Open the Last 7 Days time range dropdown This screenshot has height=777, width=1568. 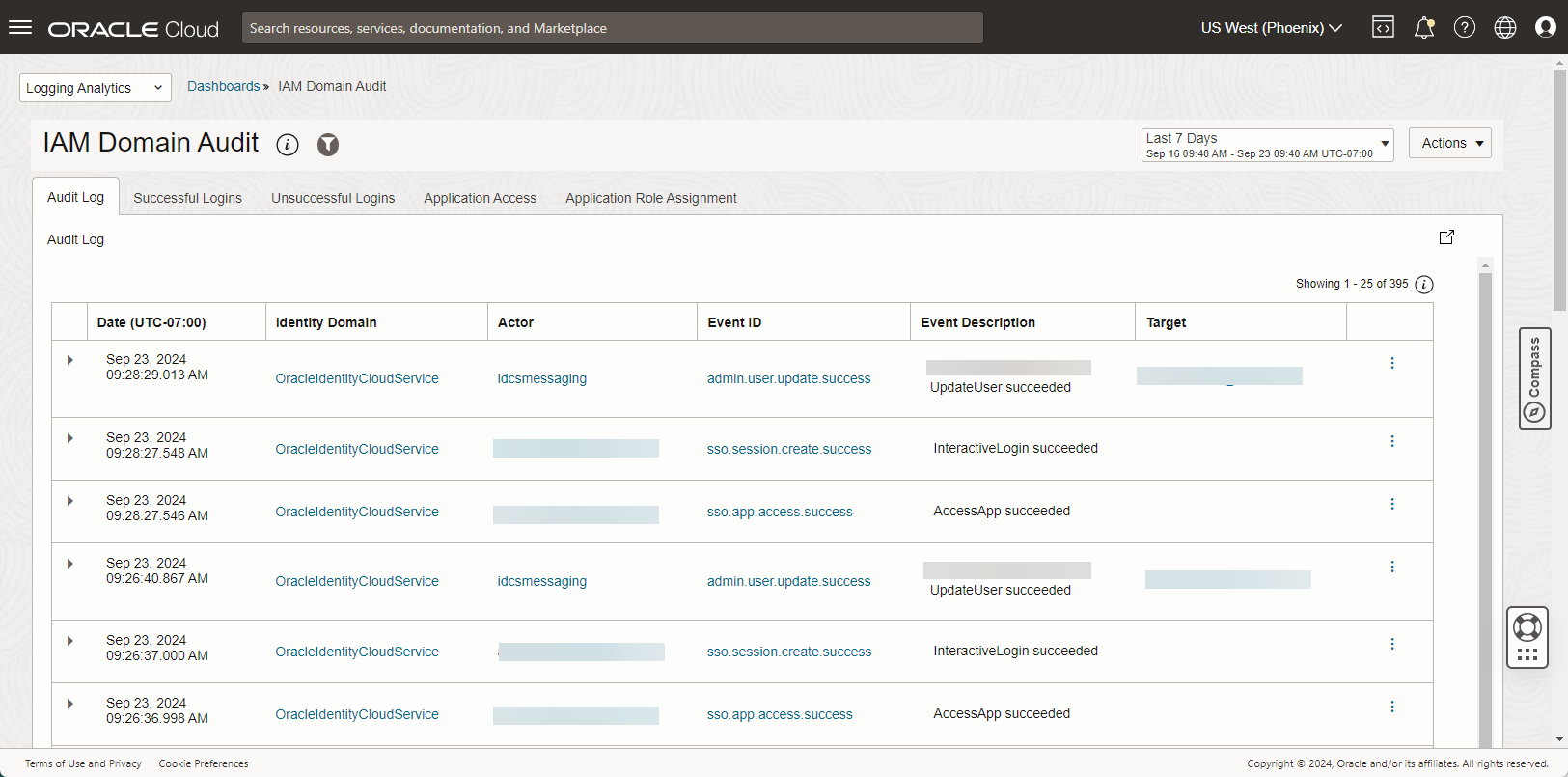(x=1267, y=145)
